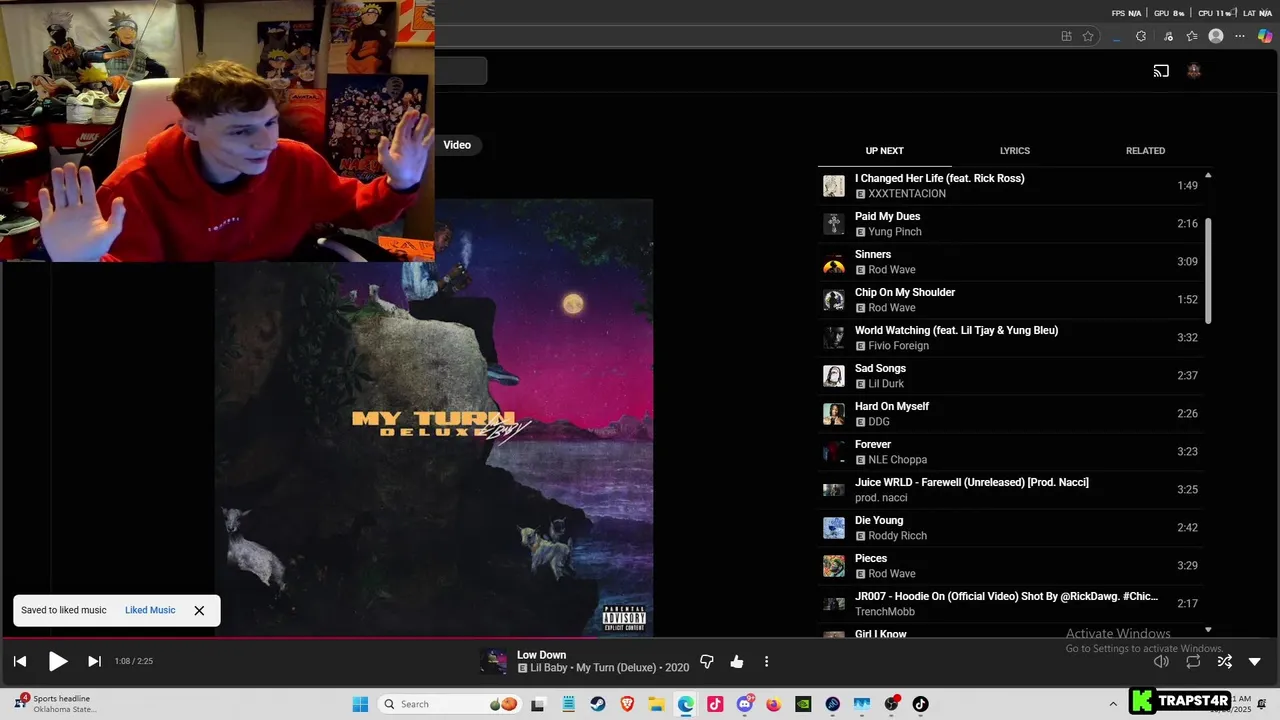Screen dimensions: 1280x720
Task: Open the Copilot sidebar icon
Action: point(1265,36)
